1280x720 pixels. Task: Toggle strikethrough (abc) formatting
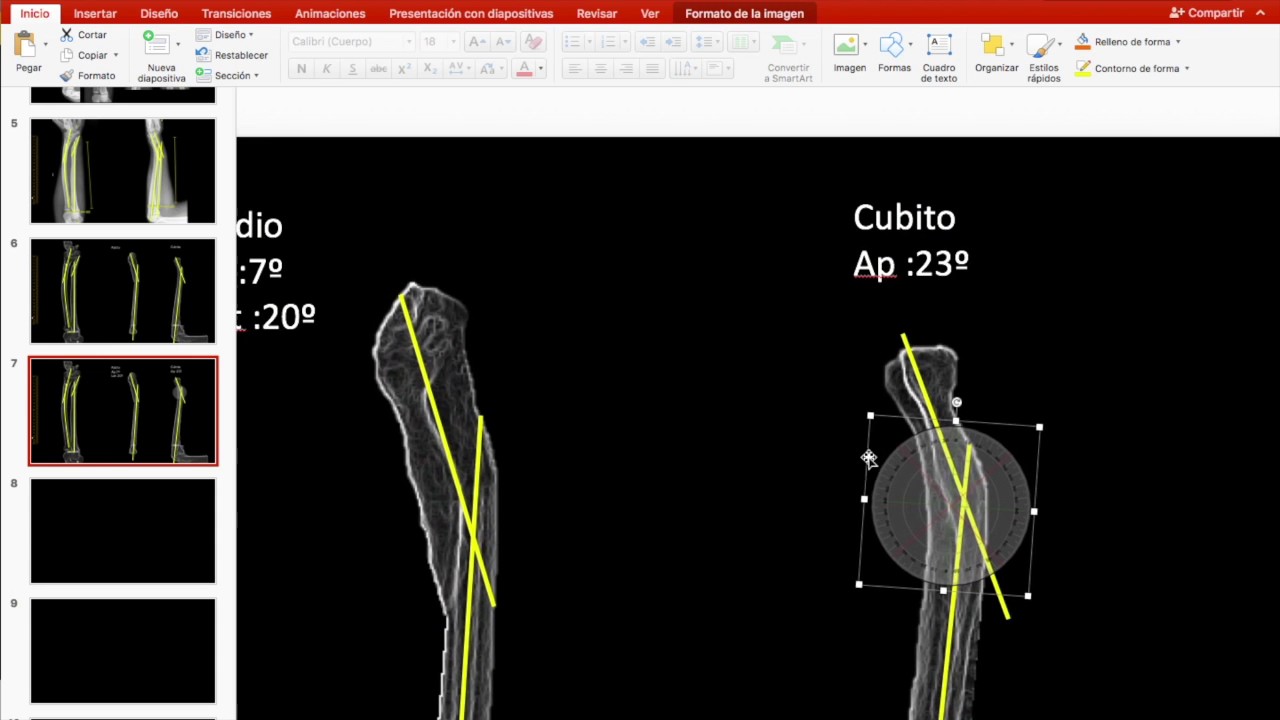pos(378,69)
